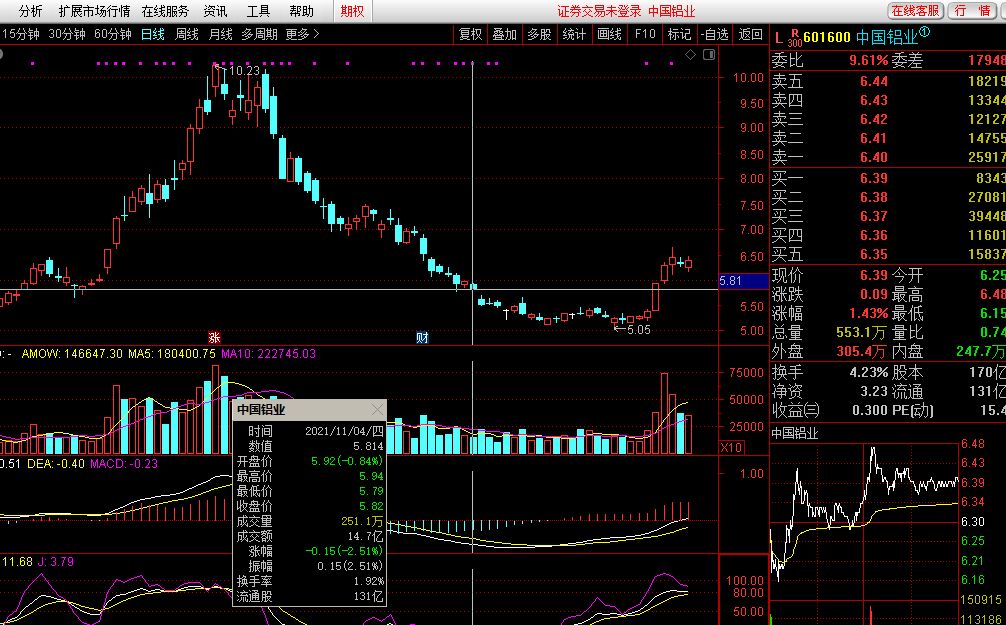Screen dimensions: 1006x625
Task: Open the 工具 menu
Action: click(x=258, y=11)
